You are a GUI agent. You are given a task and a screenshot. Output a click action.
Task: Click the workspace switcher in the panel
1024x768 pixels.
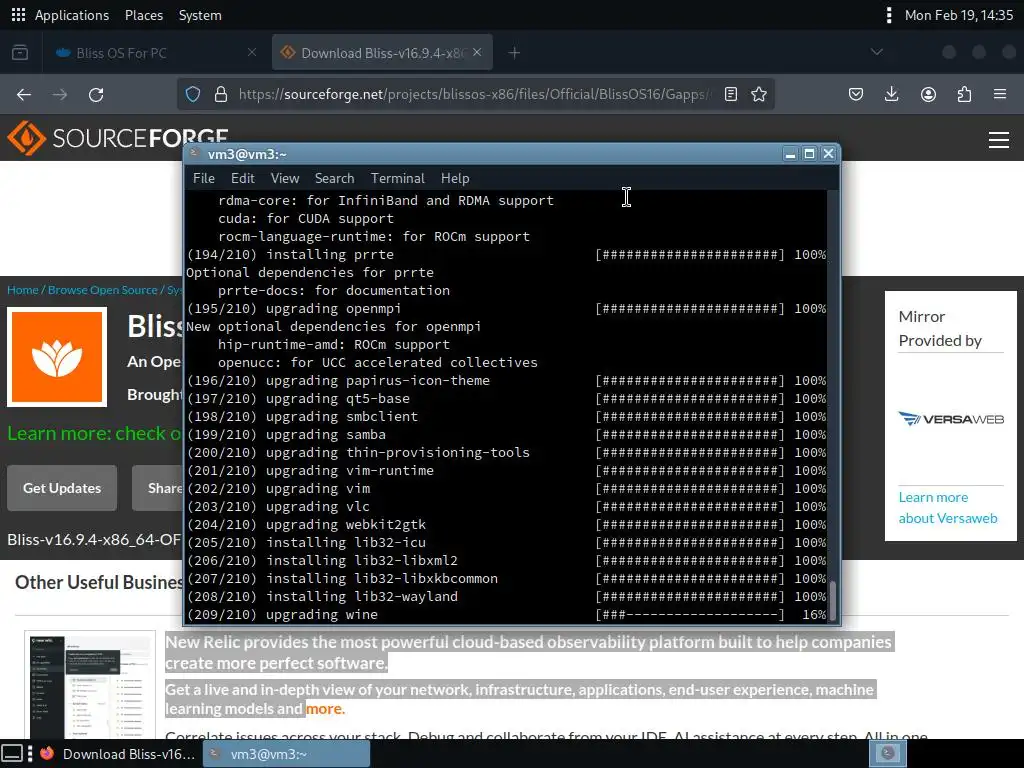tap(888, 754)
